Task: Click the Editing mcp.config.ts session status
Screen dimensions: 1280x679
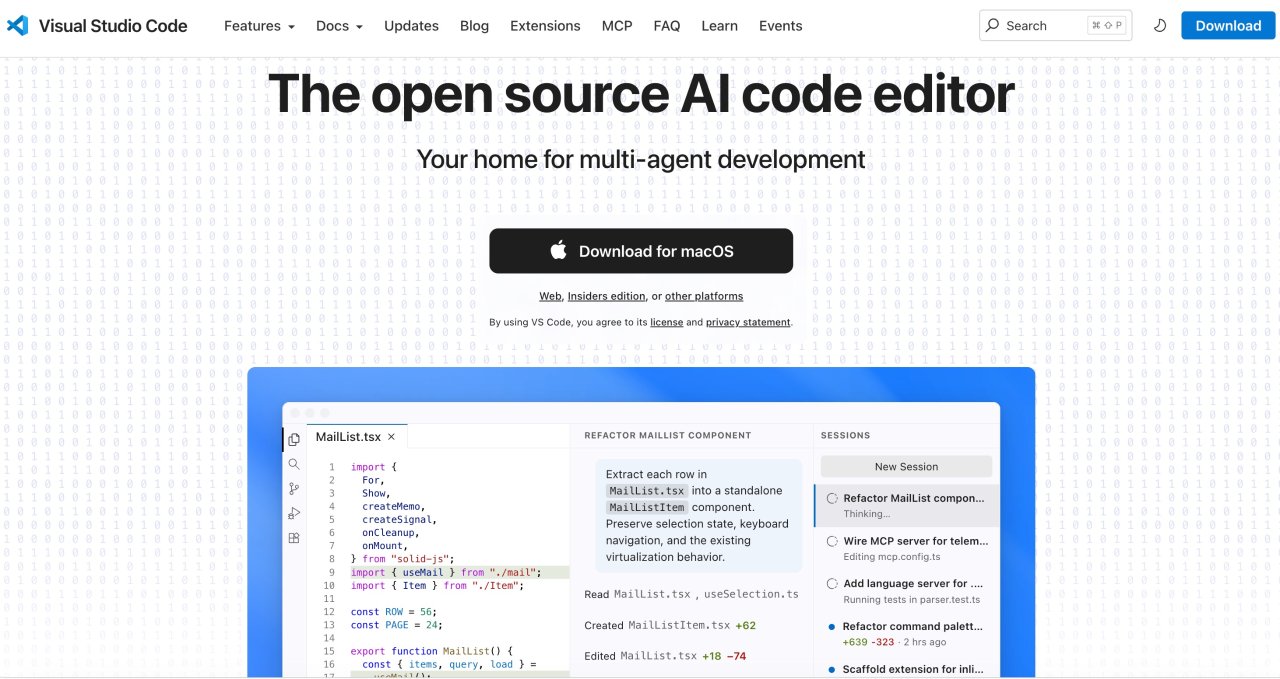Action: click(891, 557)
